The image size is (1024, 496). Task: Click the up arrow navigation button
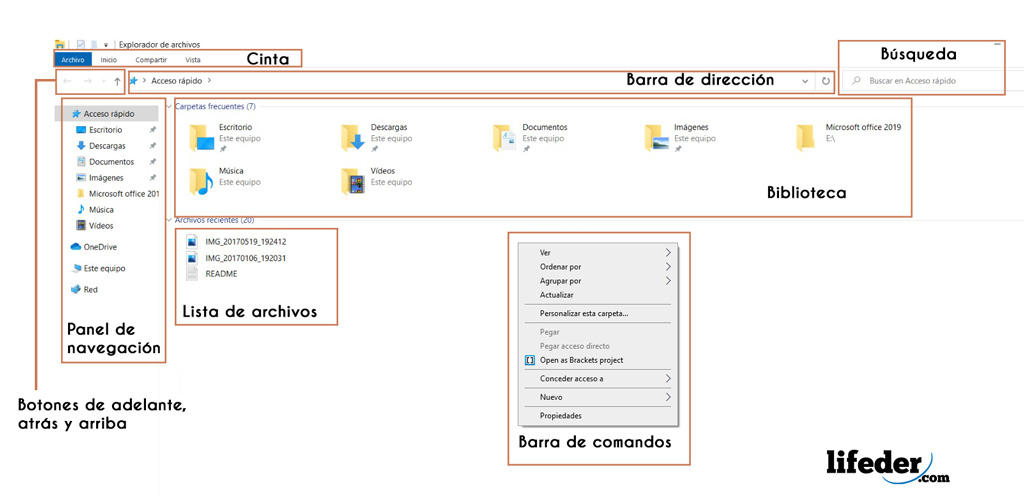click(117, 81)
